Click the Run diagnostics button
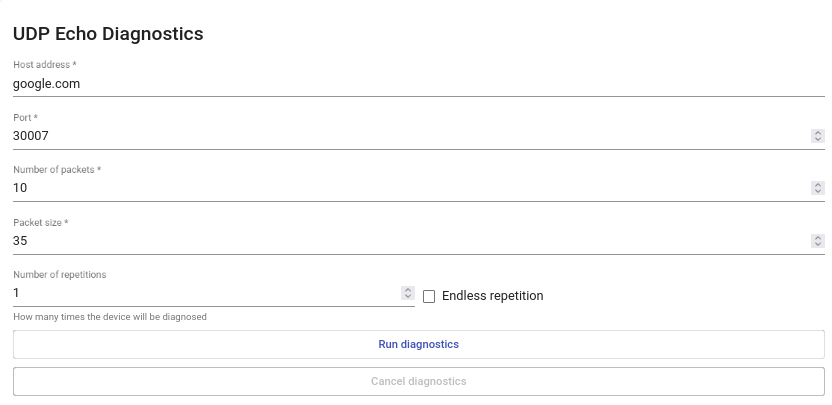 point(418,344)
